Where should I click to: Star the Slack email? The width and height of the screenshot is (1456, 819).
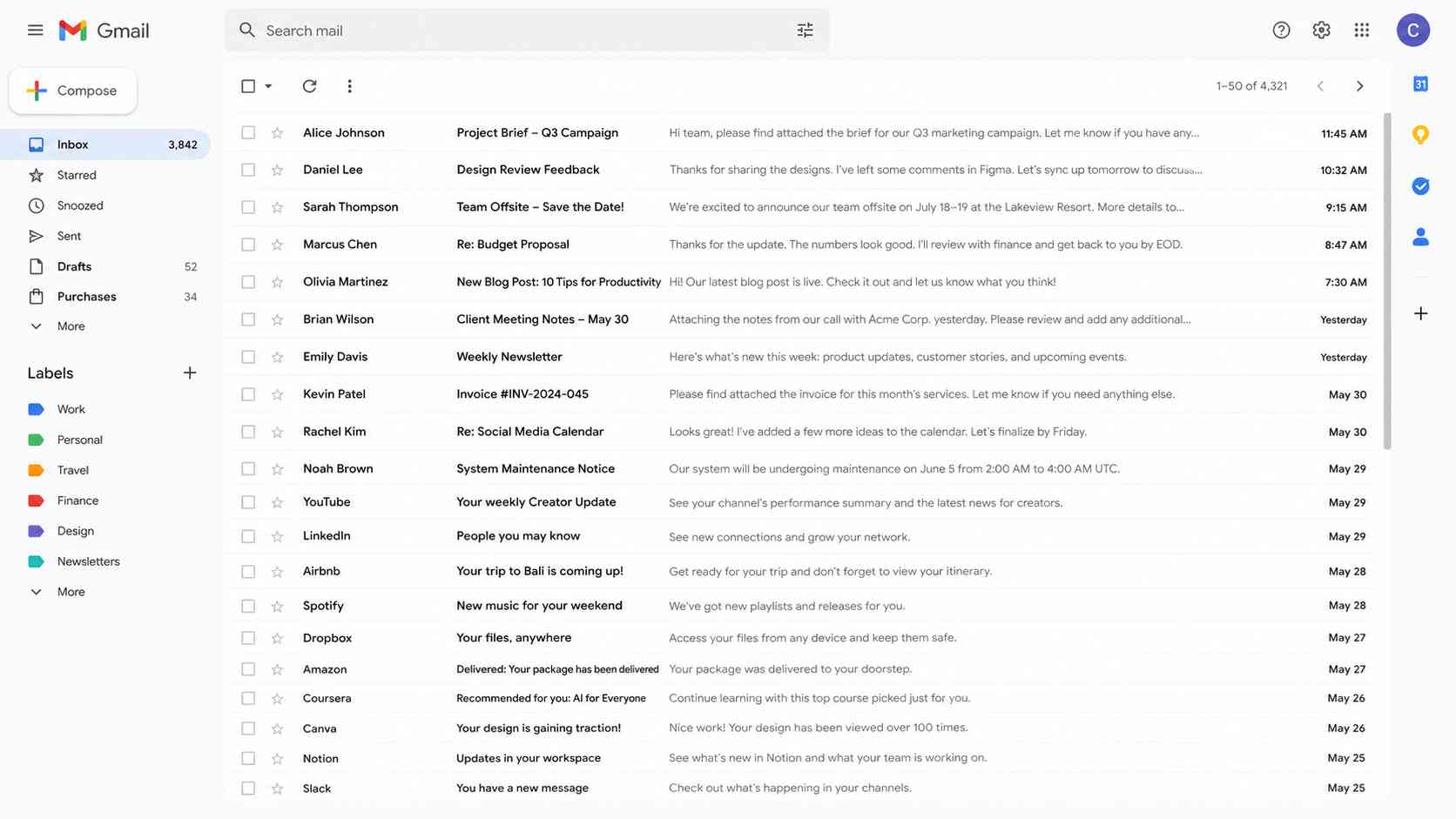277,789
